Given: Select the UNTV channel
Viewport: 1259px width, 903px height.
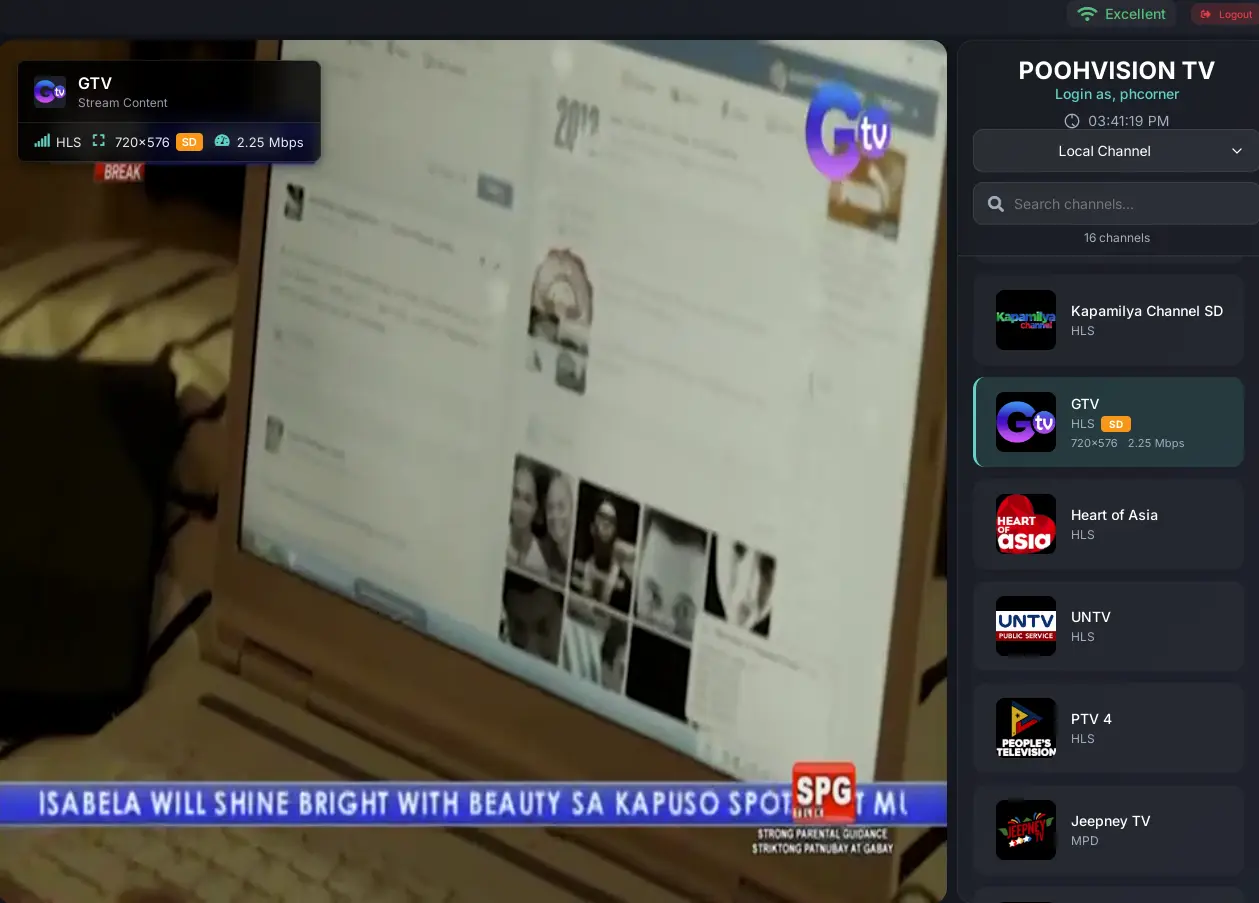Looking at the screenshot, I should pyautogui.click(x=1108, y=626).
